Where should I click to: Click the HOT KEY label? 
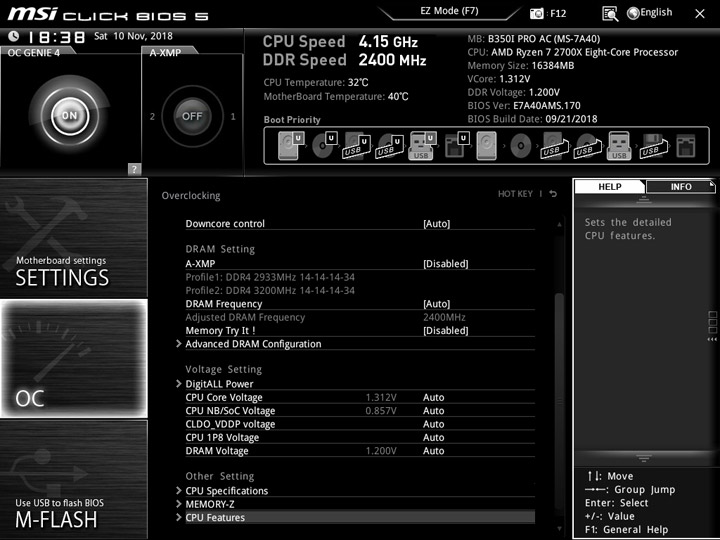(515, 194)
